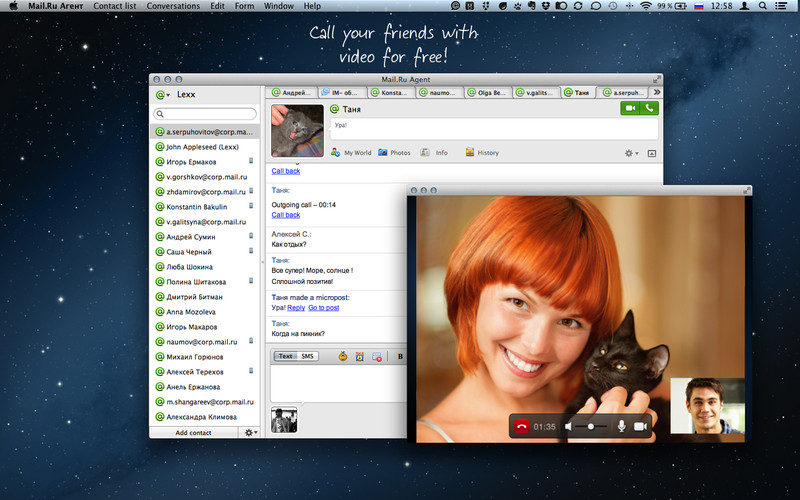
Task: Select contact Anna Mozoleva
Action: pos(205,312)
